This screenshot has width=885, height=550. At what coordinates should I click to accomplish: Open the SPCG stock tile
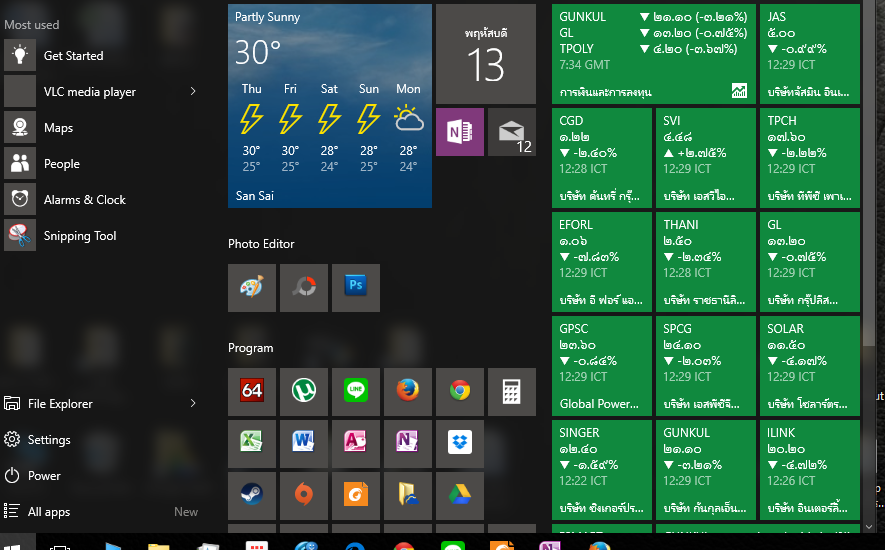(x=706, y=366)
